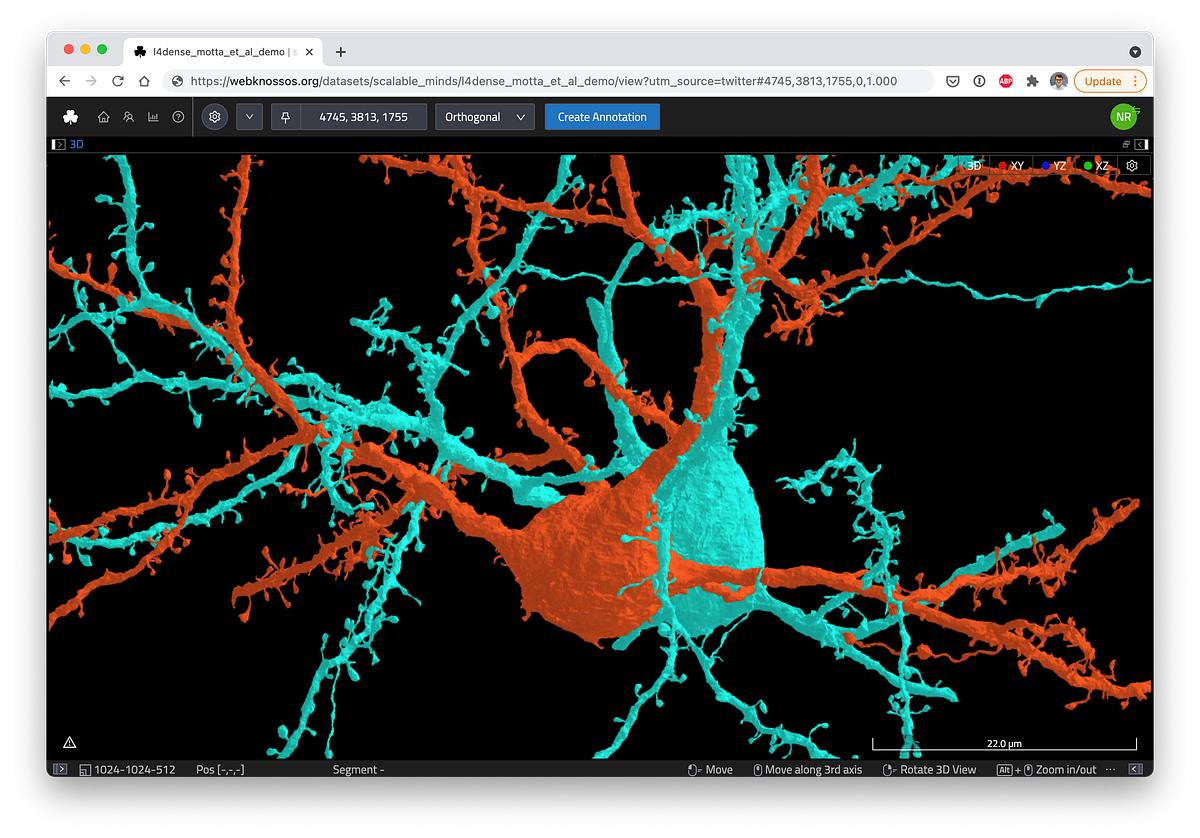
Task: Click the users administration icon
Action: [x=128, y=116]
